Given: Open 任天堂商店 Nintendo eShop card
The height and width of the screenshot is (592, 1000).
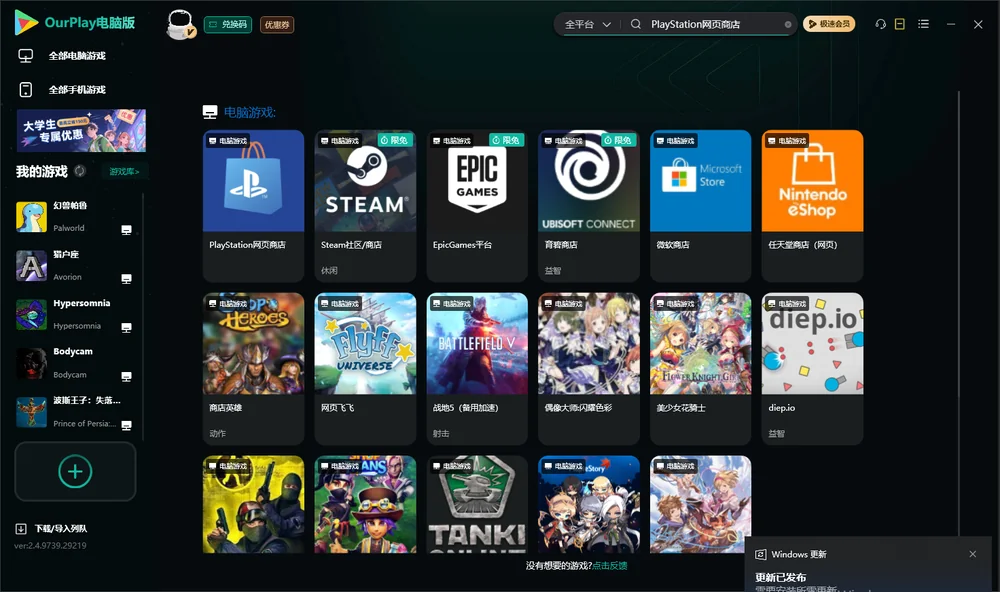Looking at the screenshot, I should pos(812,205).
